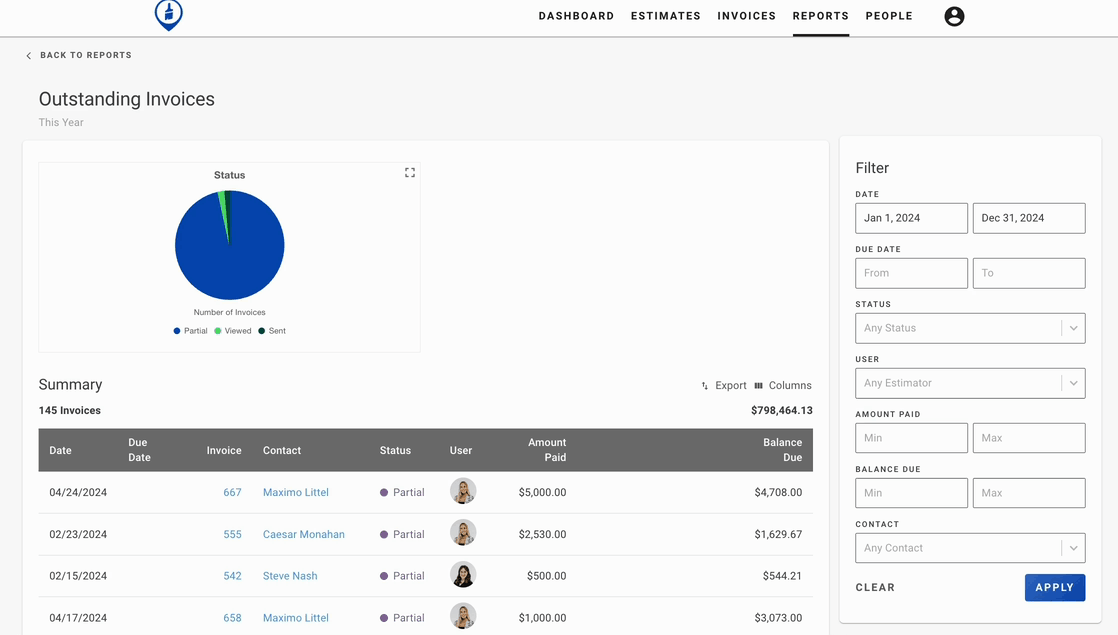
Task: Click the 145 Invoices count text
Action: [70, 411]
